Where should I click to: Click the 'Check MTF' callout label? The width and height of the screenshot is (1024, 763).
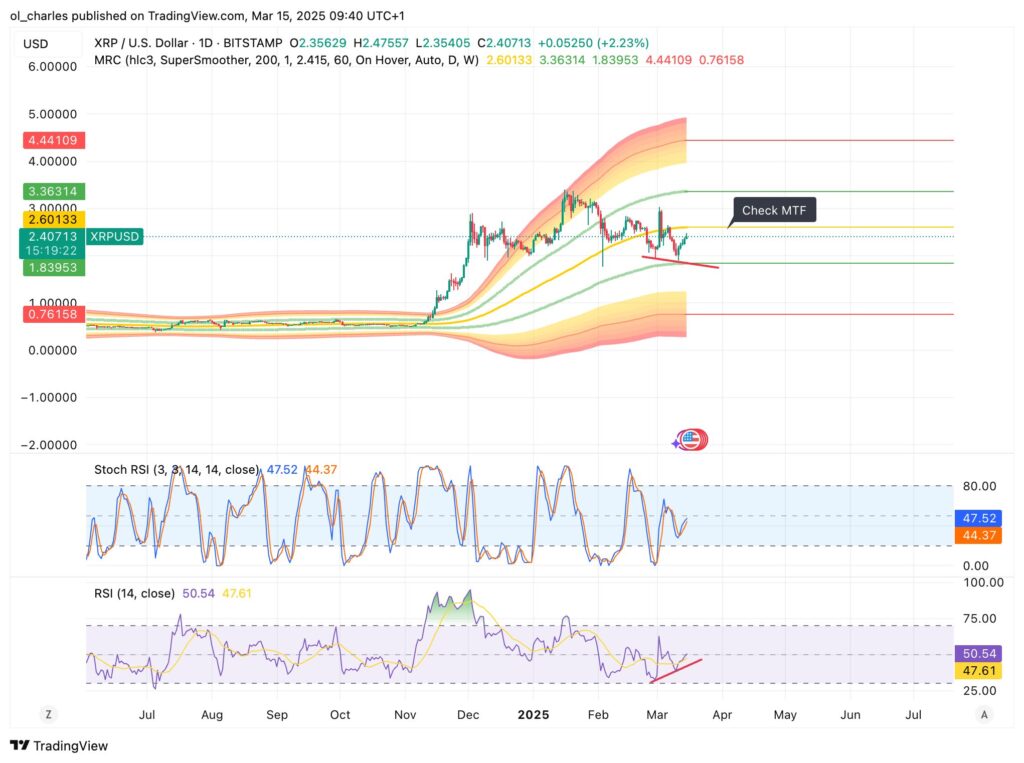[x=775, y=210]
